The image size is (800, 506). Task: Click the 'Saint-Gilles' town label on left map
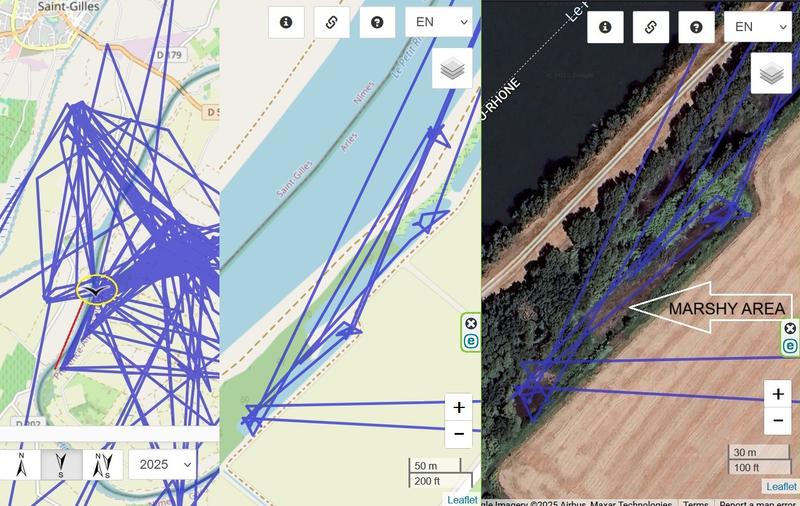pos(68,7)
